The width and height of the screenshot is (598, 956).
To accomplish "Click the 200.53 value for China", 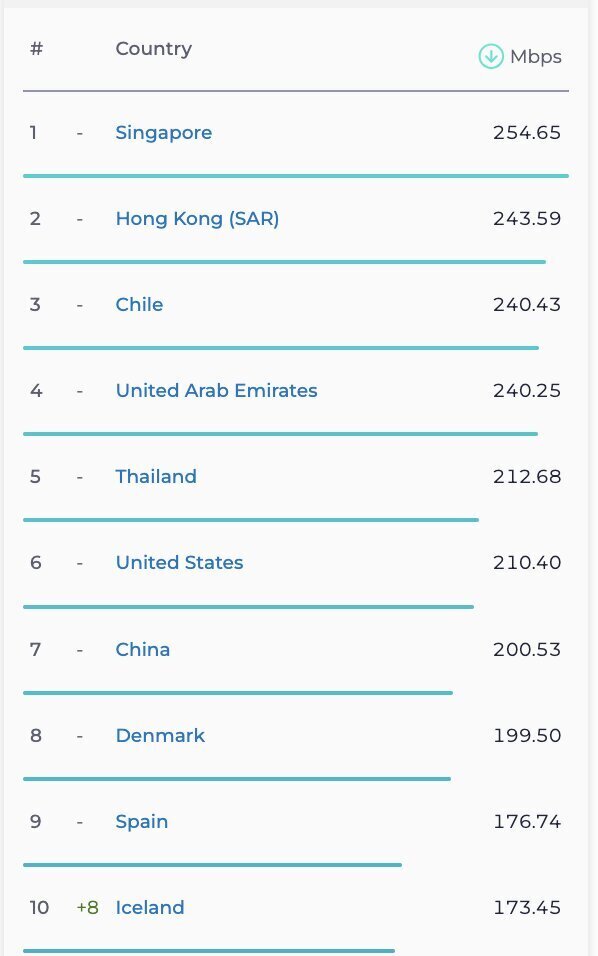I will point(527,649).
